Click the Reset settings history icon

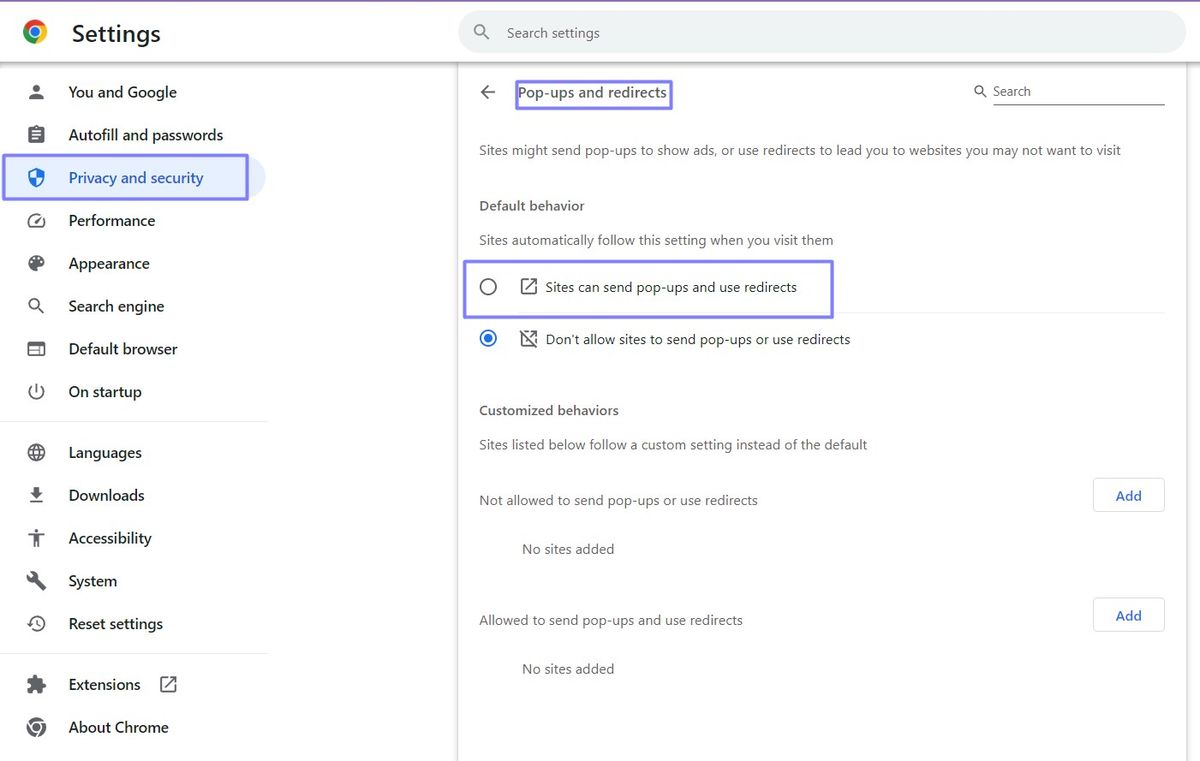36,623
